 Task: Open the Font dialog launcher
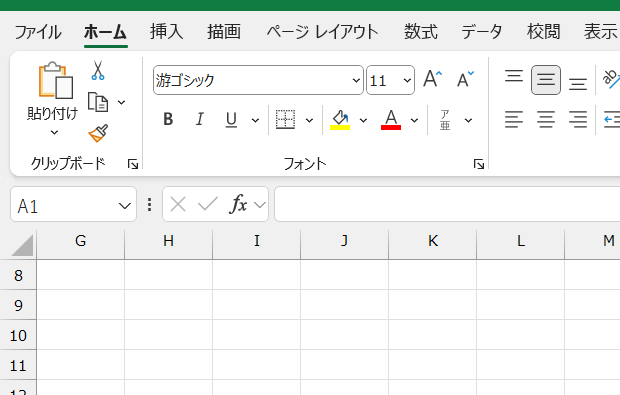479,164
